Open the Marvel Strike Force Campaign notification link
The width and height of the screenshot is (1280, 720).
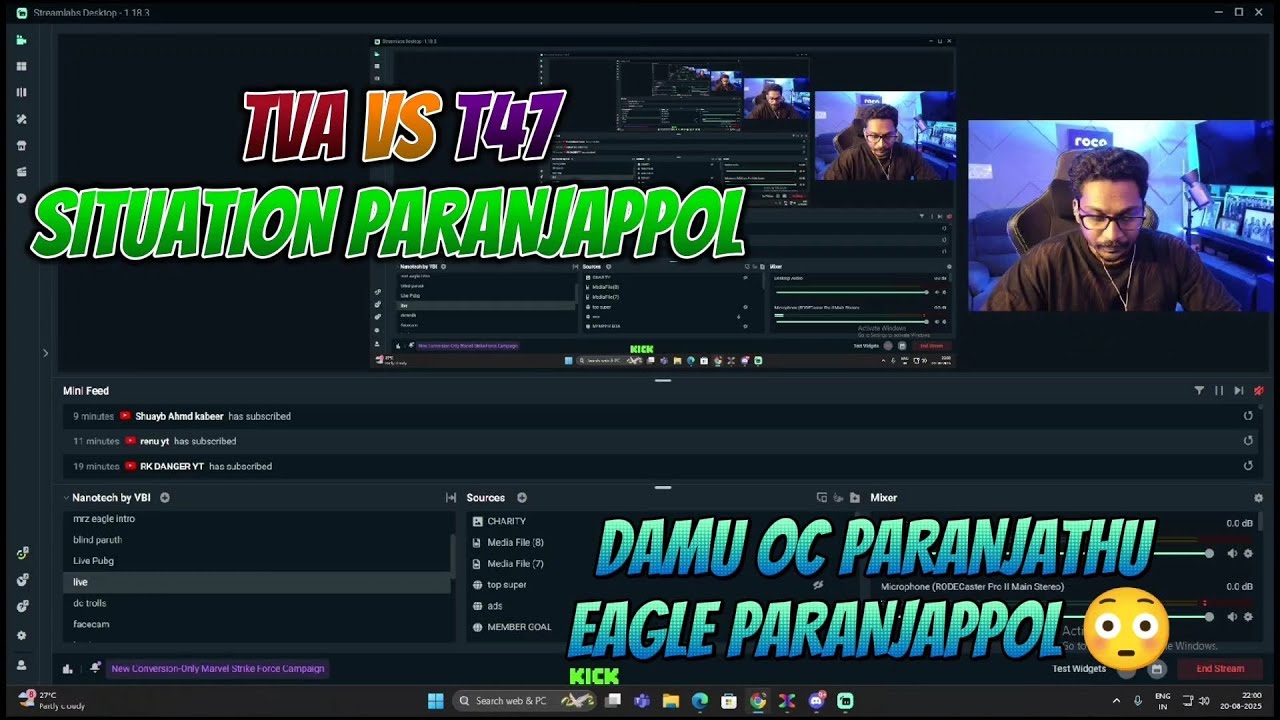point(218,669)
